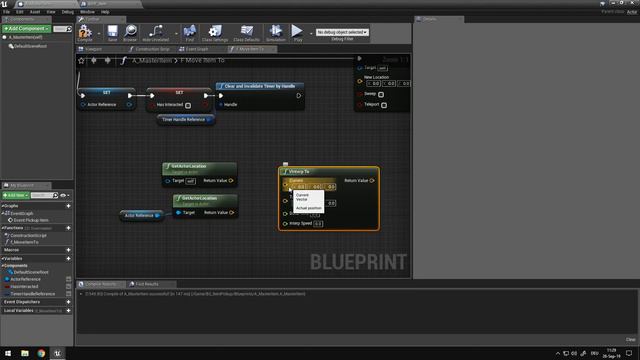Select ConstructionScript in Functions list
The width and height of the screenshot is (640, 360).
28,236
